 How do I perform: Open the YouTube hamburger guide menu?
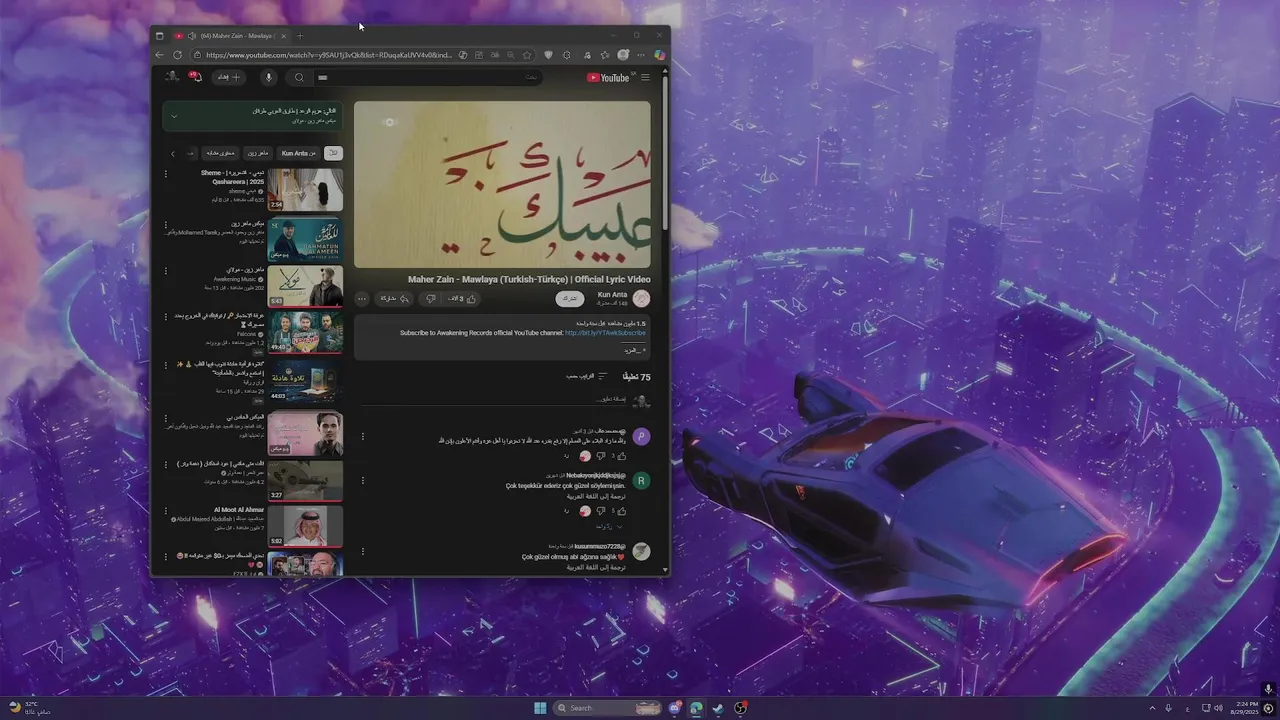(x=646, y=77)
